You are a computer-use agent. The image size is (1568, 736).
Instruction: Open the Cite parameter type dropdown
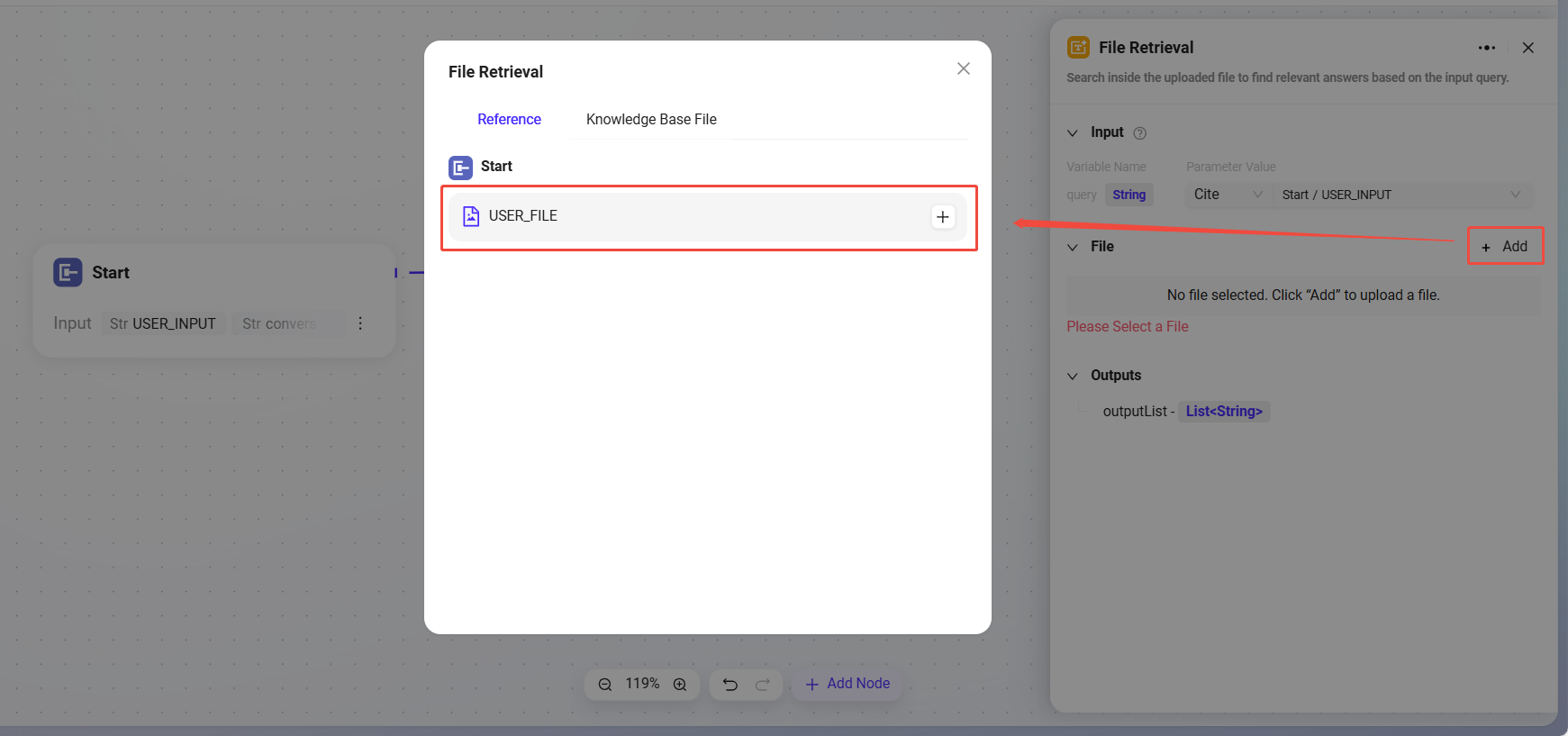coord(1228,195)
